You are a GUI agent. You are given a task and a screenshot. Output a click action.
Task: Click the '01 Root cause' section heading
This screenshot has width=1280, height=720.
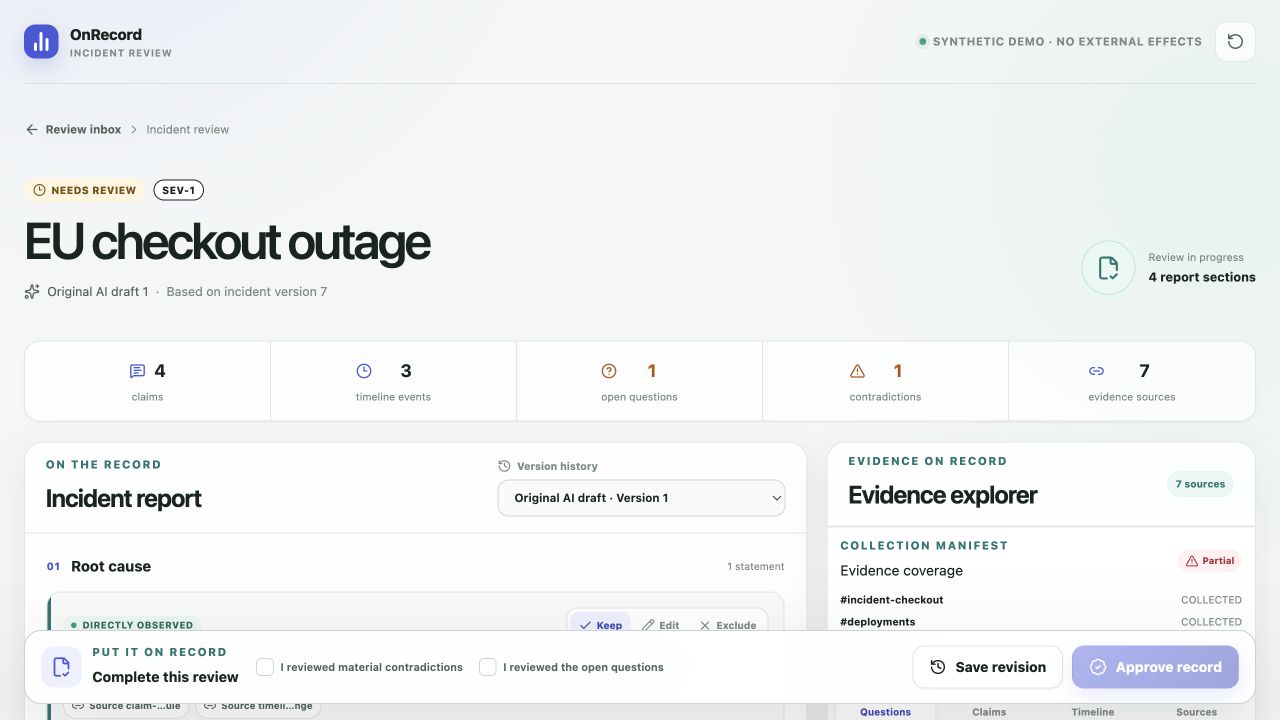(x=99, y=566)
